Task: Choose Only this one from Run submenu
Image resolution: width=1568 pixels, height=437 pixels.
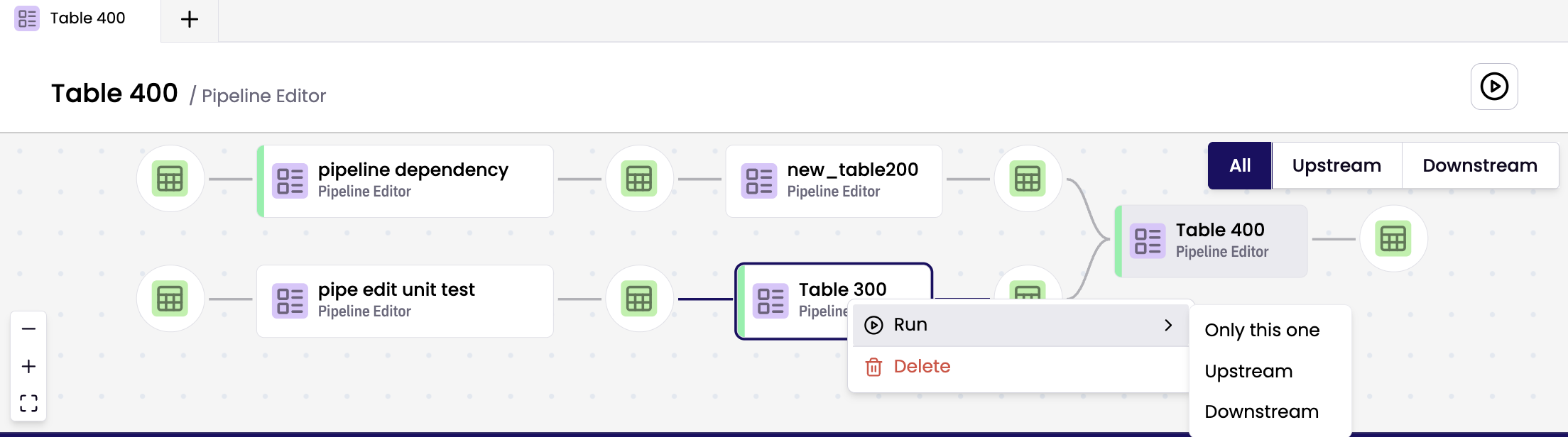Action: click(x=1262, y=330)
